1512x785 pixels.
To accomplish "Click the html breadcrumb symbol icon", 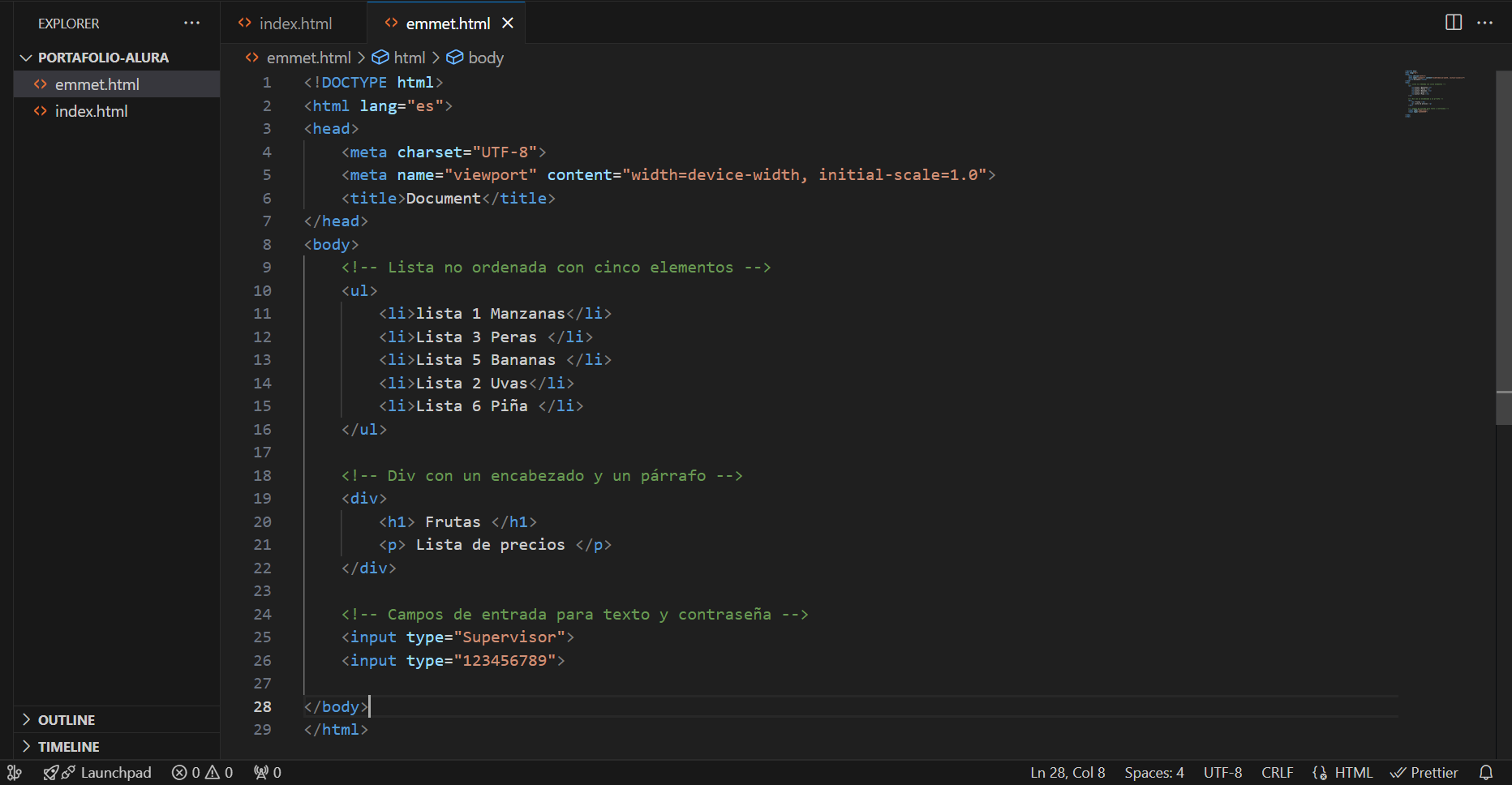I will (380, 58).
